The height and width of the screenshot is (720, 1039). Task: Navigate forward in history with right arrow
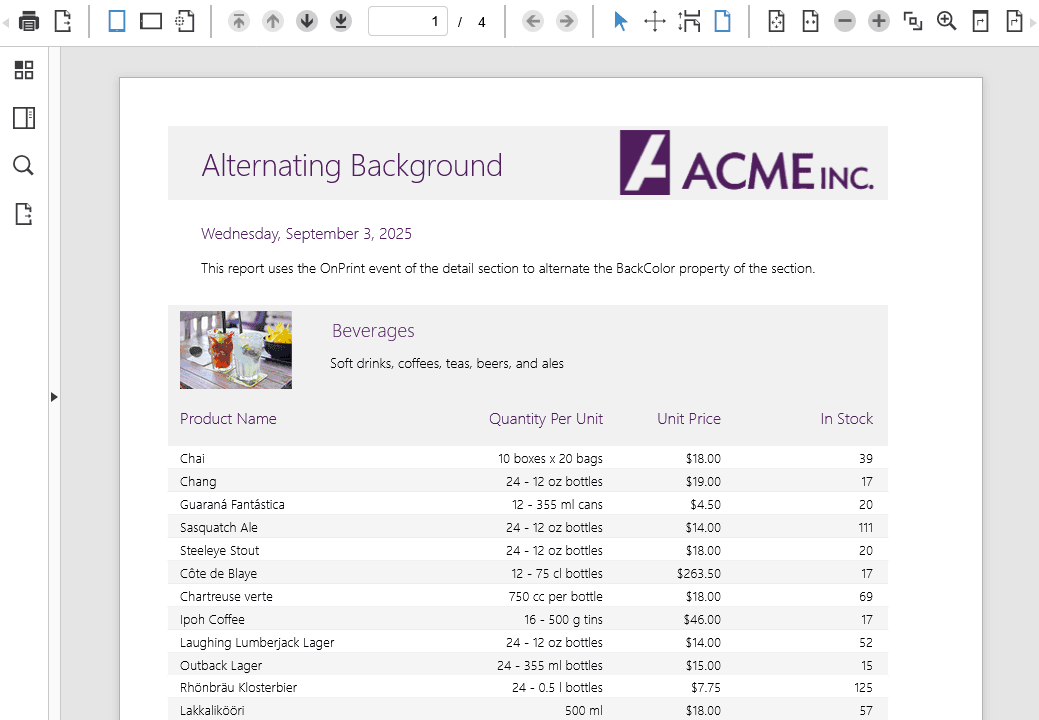tap(567, 21)
